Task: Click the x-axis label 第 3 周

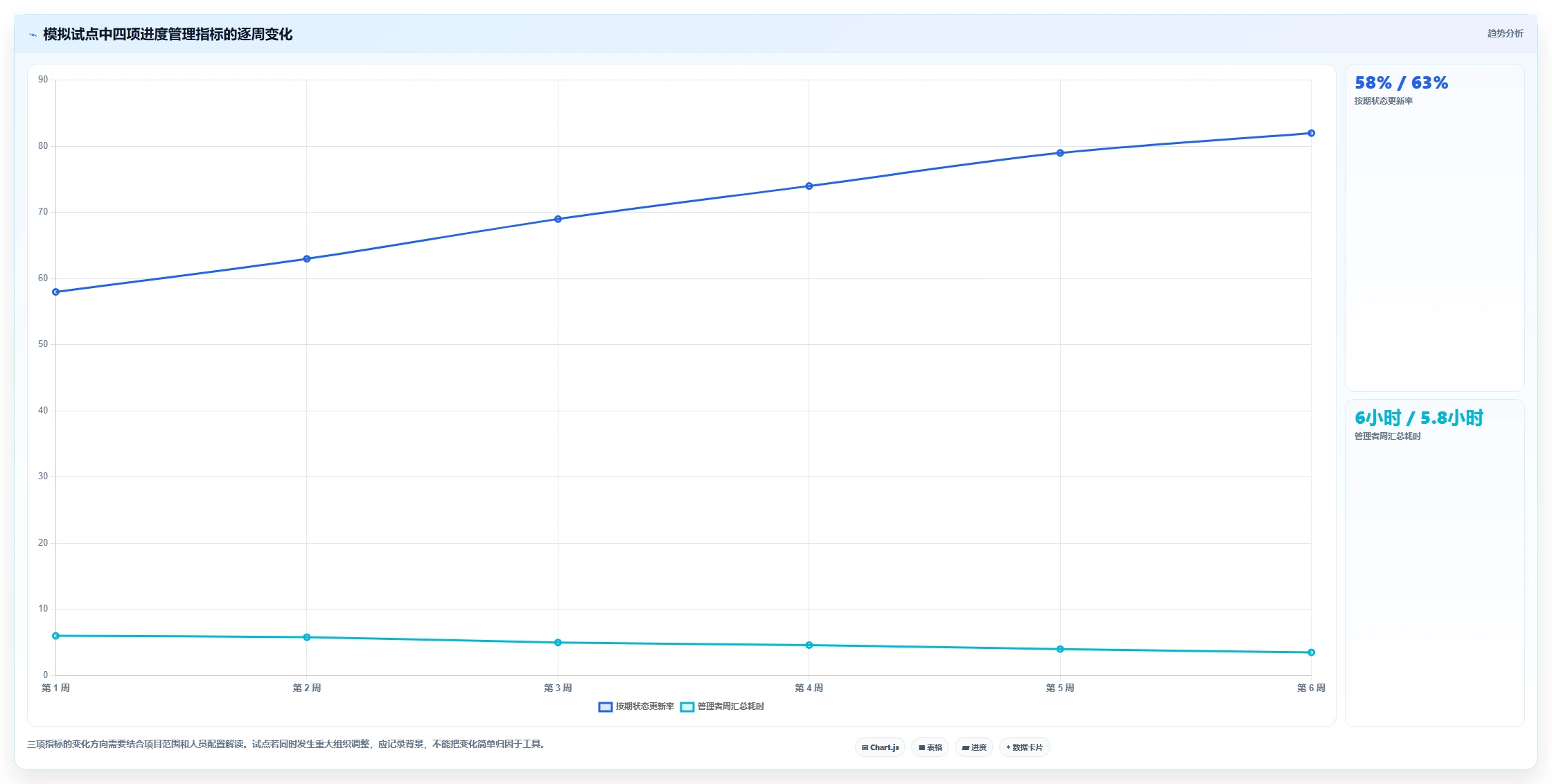Action: click(558, 688)
